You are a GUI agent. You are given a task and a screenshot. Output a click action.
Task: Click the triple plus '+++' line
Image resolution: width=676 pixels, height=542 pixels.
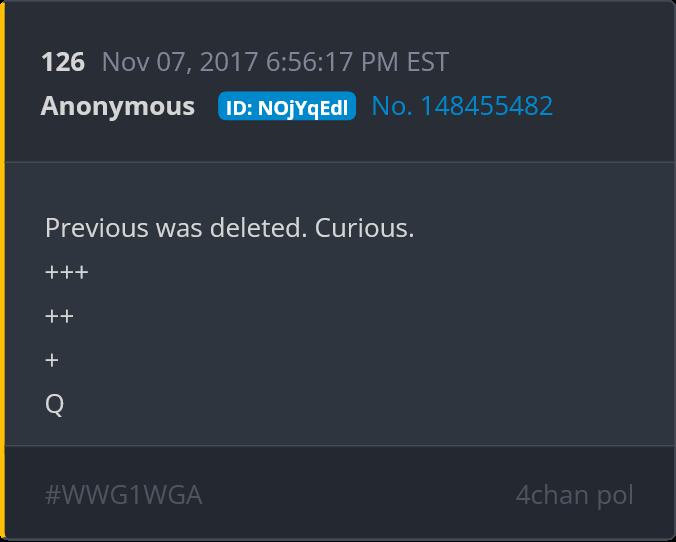click(67, 273)
